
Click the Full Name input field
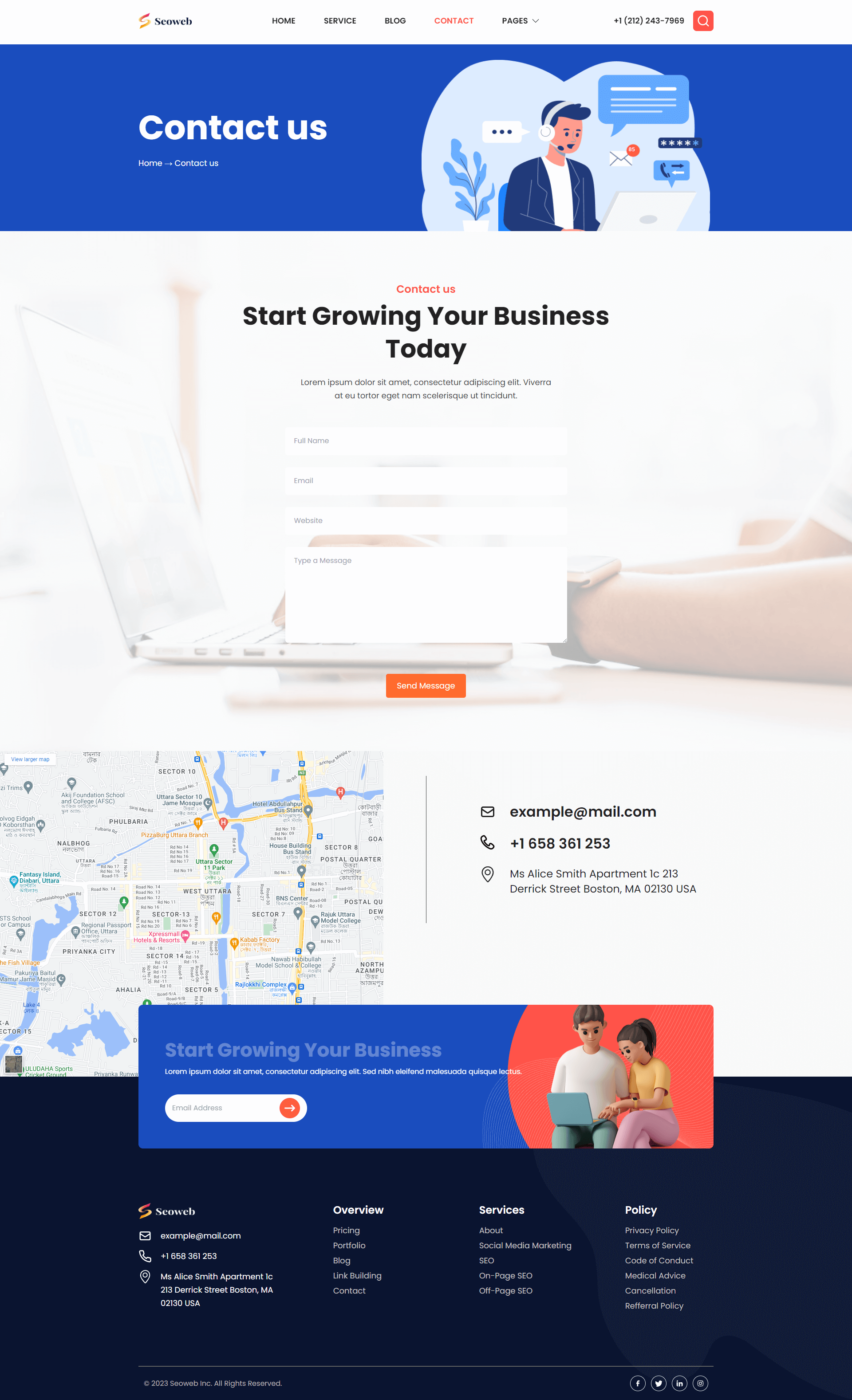tap(425, 440)
